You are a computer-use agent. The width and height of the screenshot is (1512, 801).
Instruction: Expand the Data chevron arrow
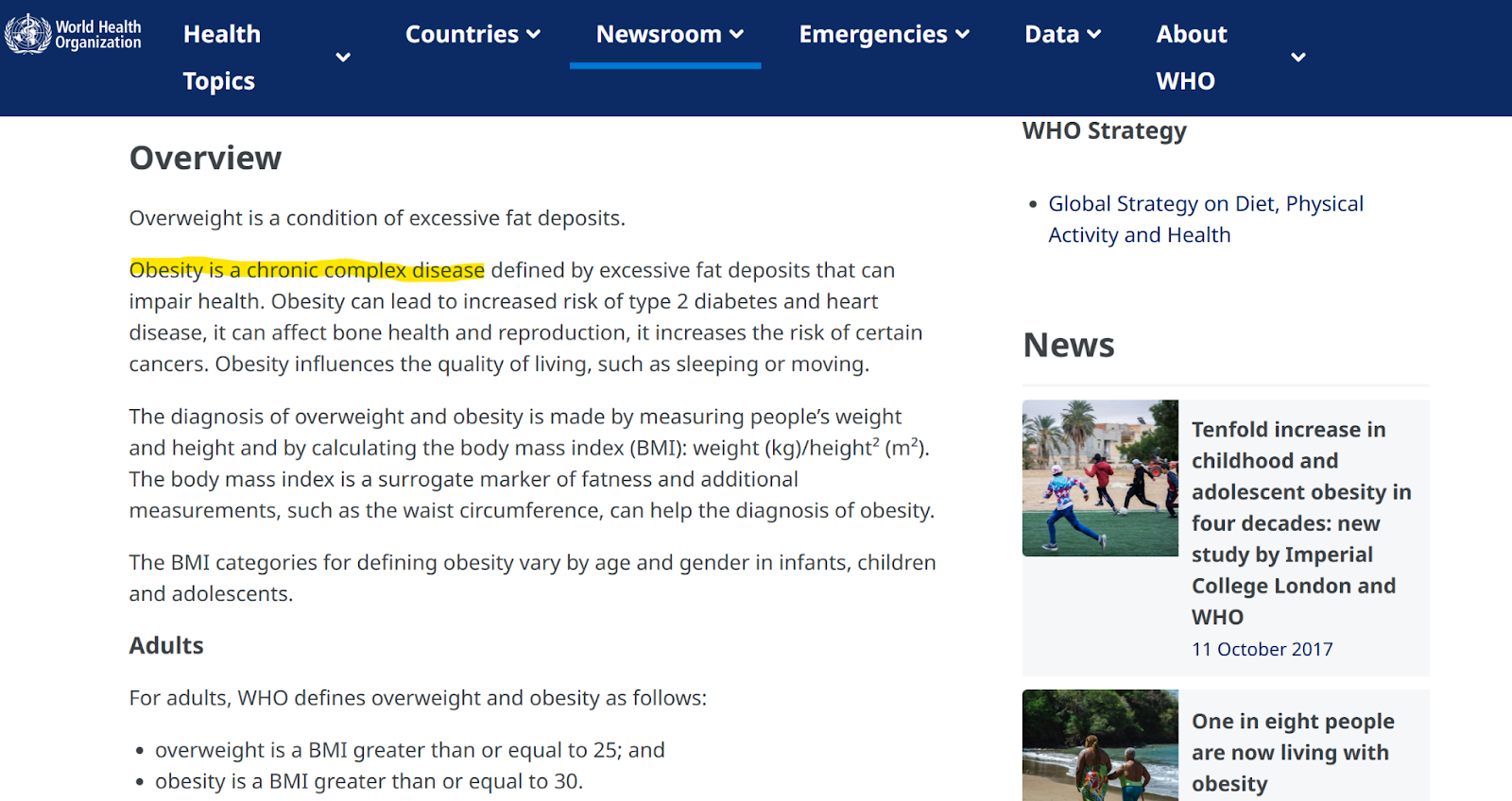pyautogui.click(x=1094, y=35)
